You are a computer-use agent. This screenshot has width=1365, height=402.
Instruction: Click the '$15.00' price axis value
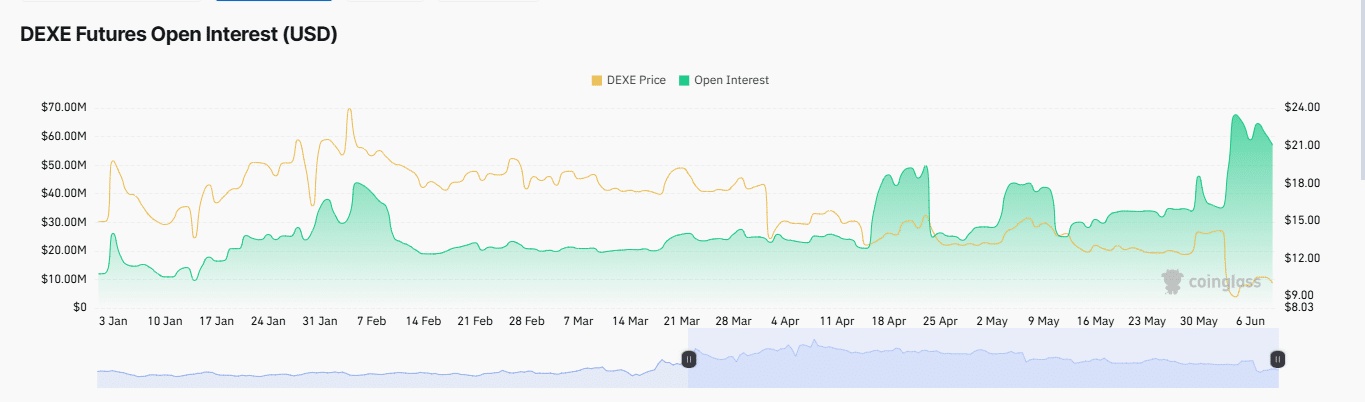(1304, 220)
